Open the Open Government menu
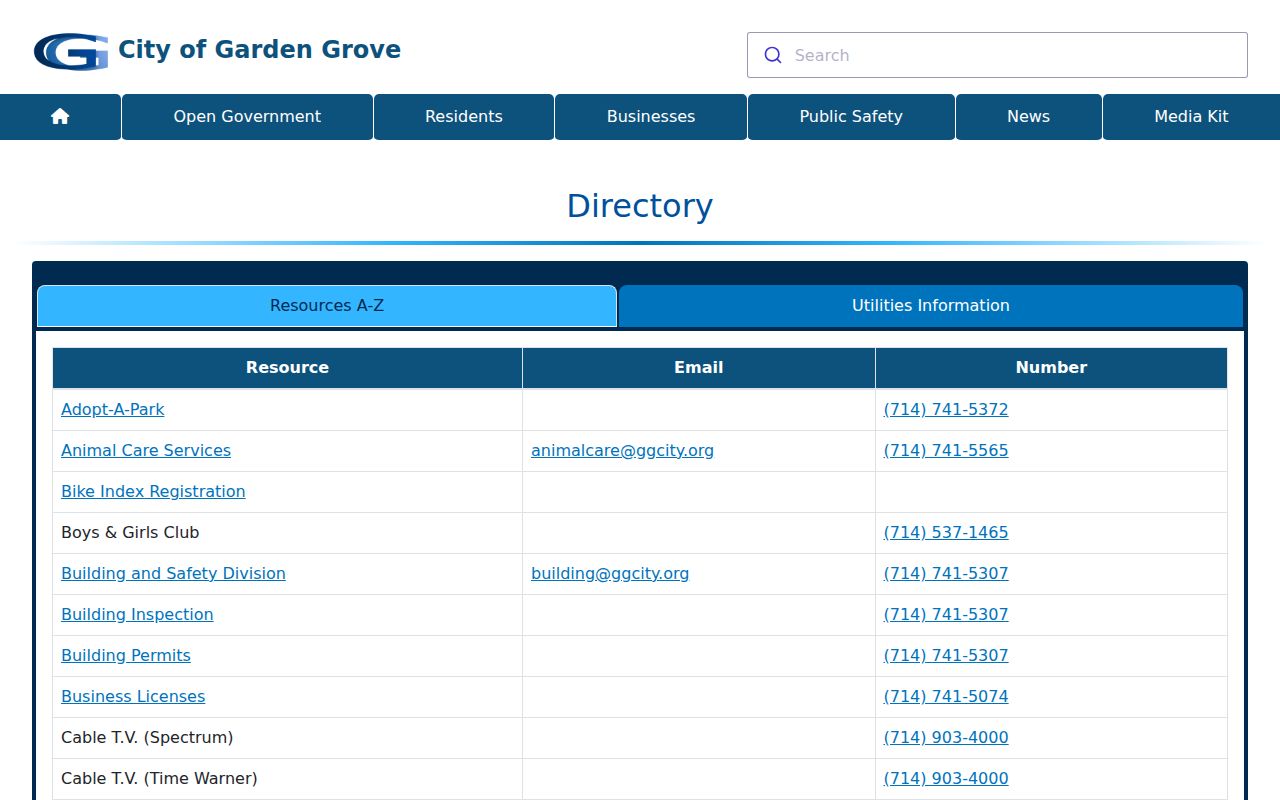 (247, 117)
